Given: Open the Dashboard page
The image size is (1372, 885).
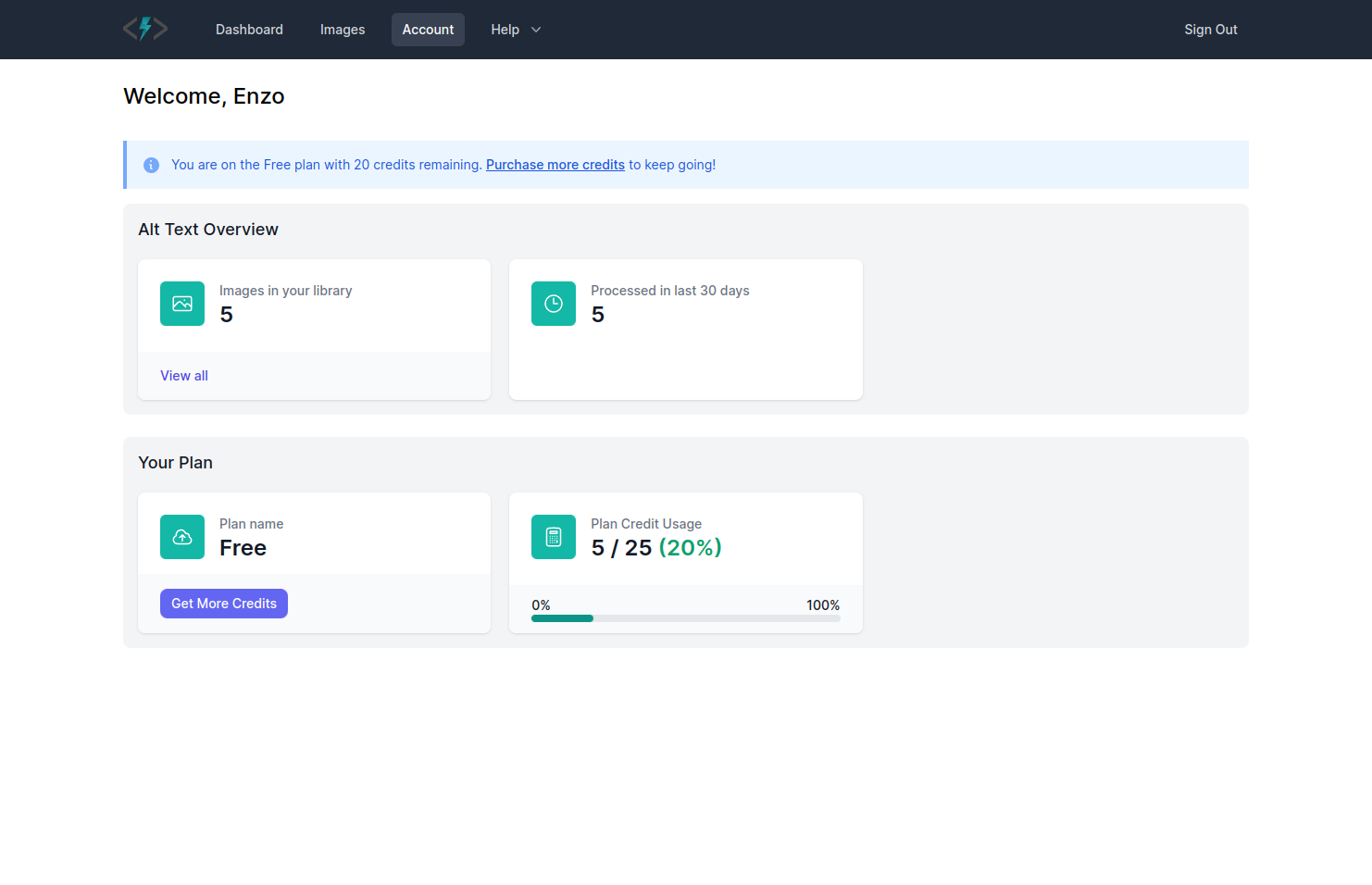Looking at the screenshot, I should click(x=249, y=30).
